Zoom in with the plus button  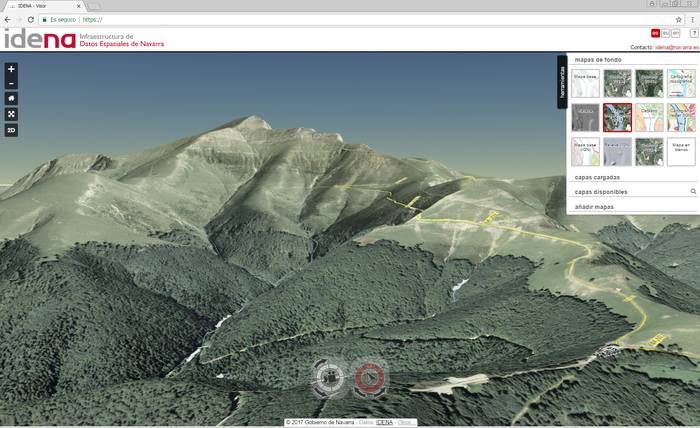[11, 69]
